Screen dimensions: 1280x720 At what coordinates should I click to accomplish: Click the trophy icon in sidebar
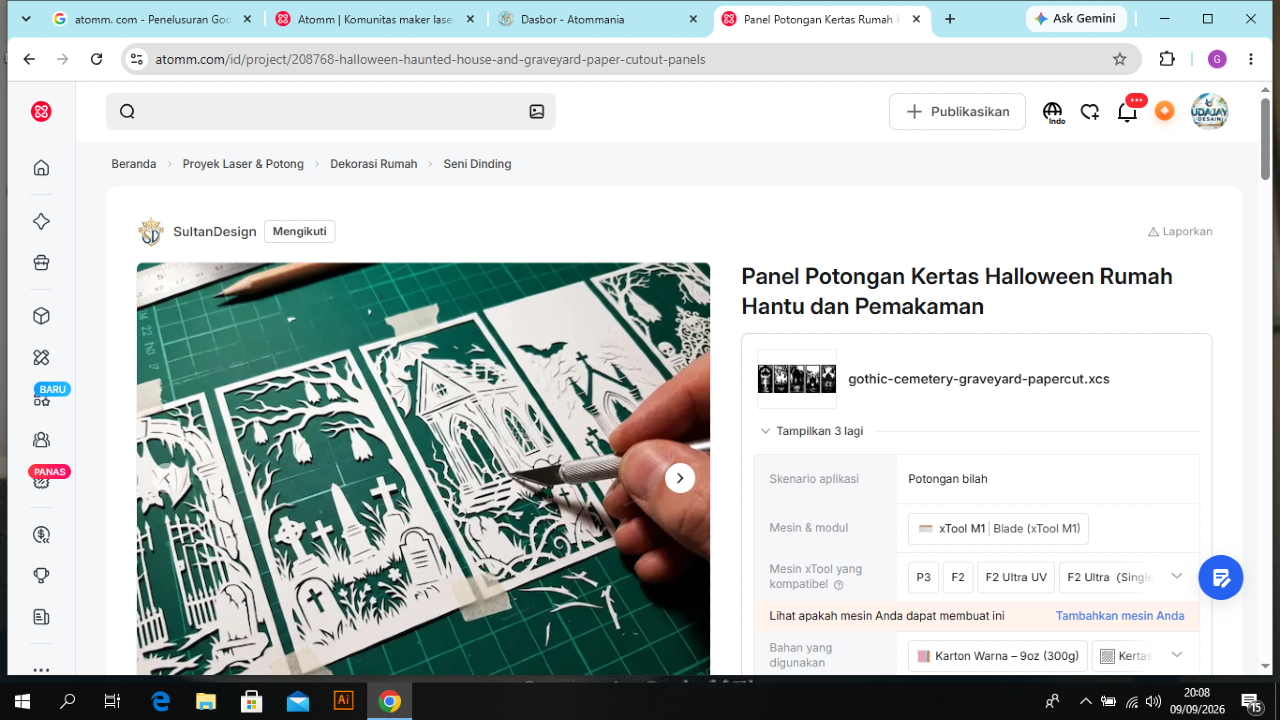[x=41, y=575]
